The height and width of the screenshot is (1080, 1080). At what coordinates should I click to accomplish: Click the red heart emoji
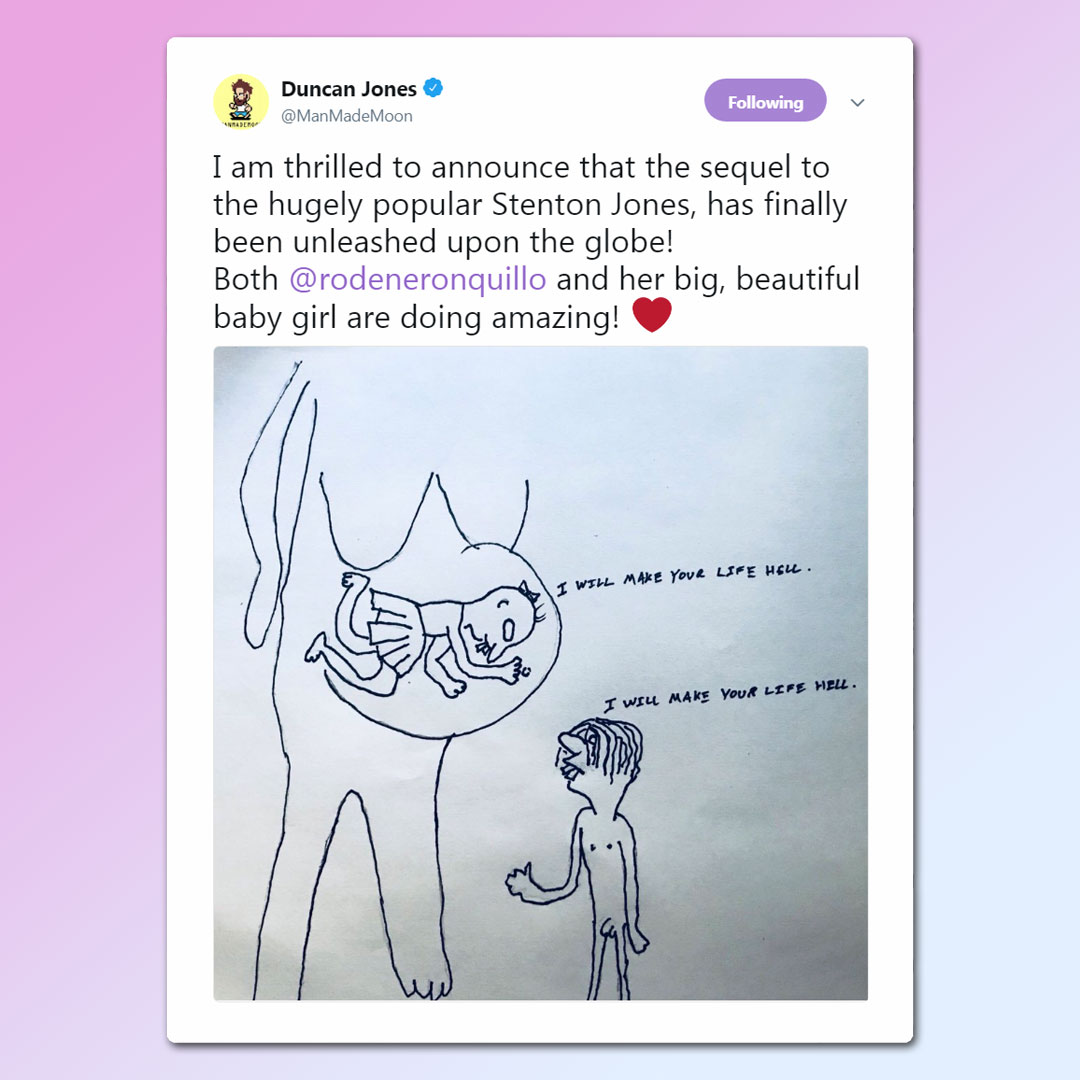point(652,315)
